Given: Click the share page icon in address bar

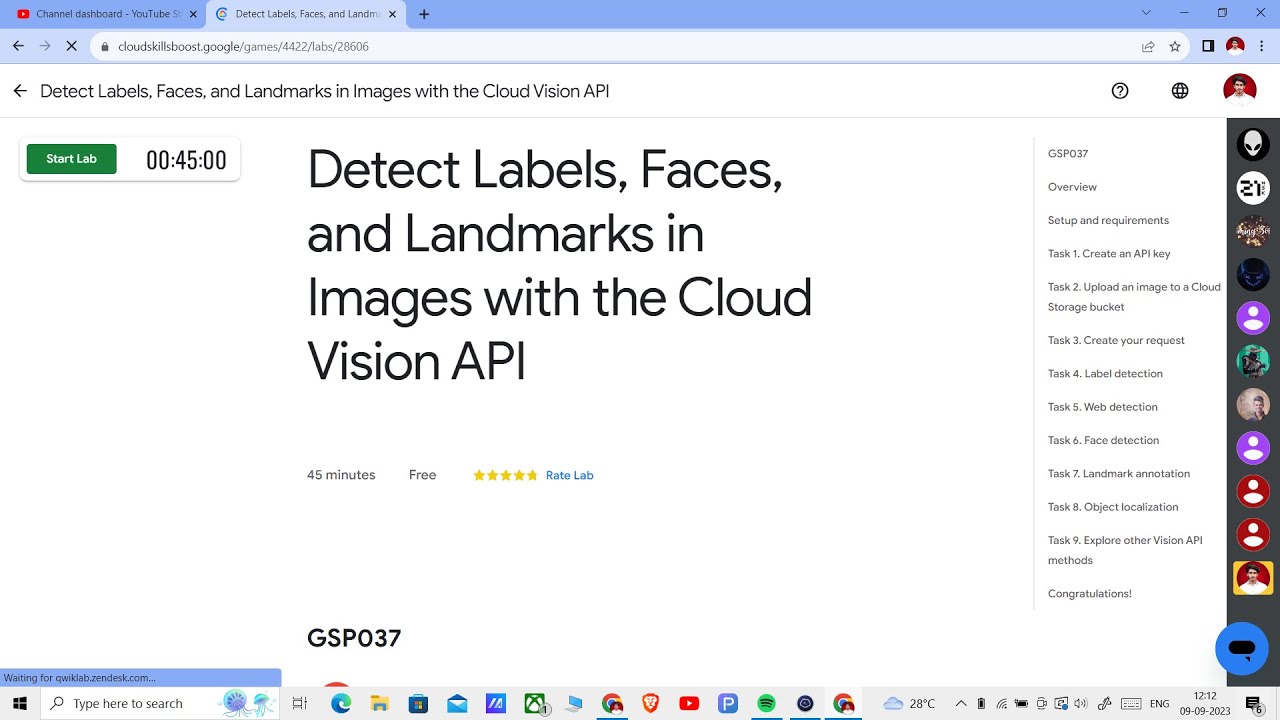Looking at the screenshot, I should pos(1148,46).
